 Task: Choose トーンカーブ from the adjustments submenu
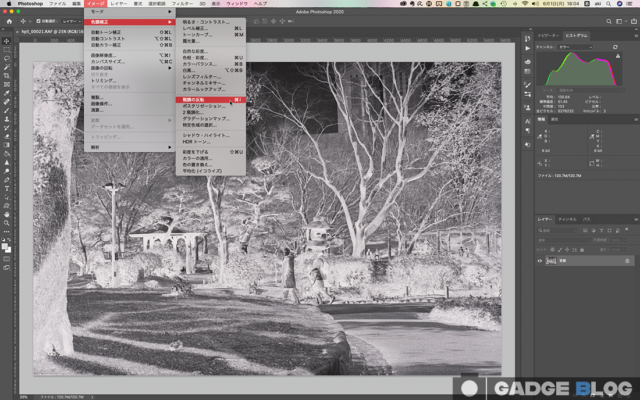(211, 35)
